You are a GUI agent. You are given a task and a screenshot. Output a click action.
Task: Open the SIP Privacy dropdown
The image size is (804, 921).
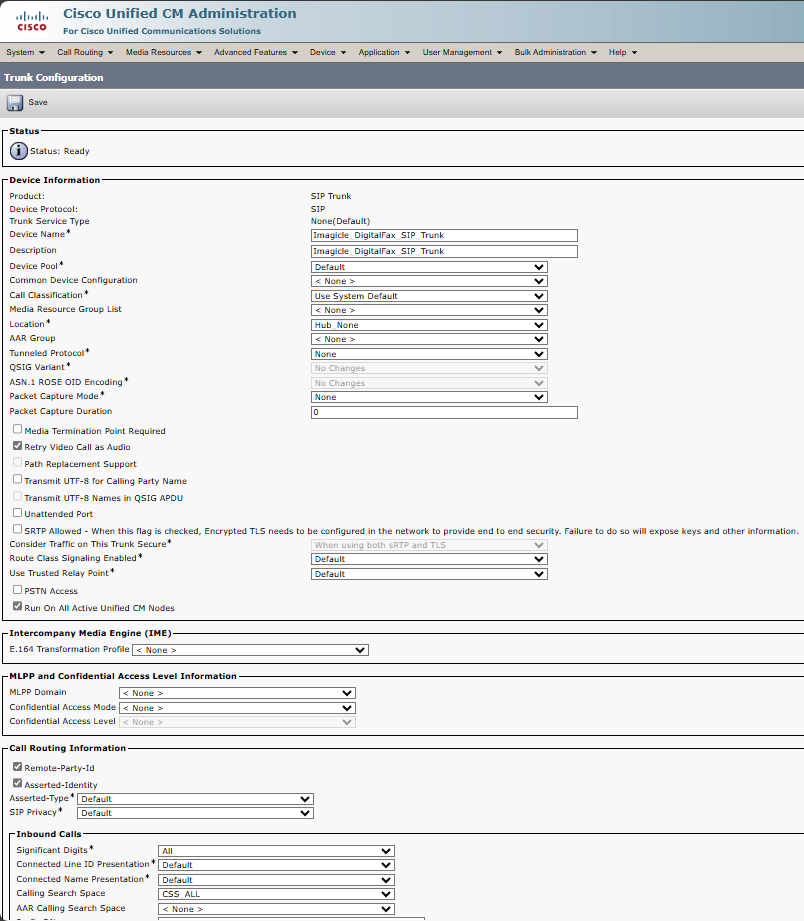click(195, 813)
